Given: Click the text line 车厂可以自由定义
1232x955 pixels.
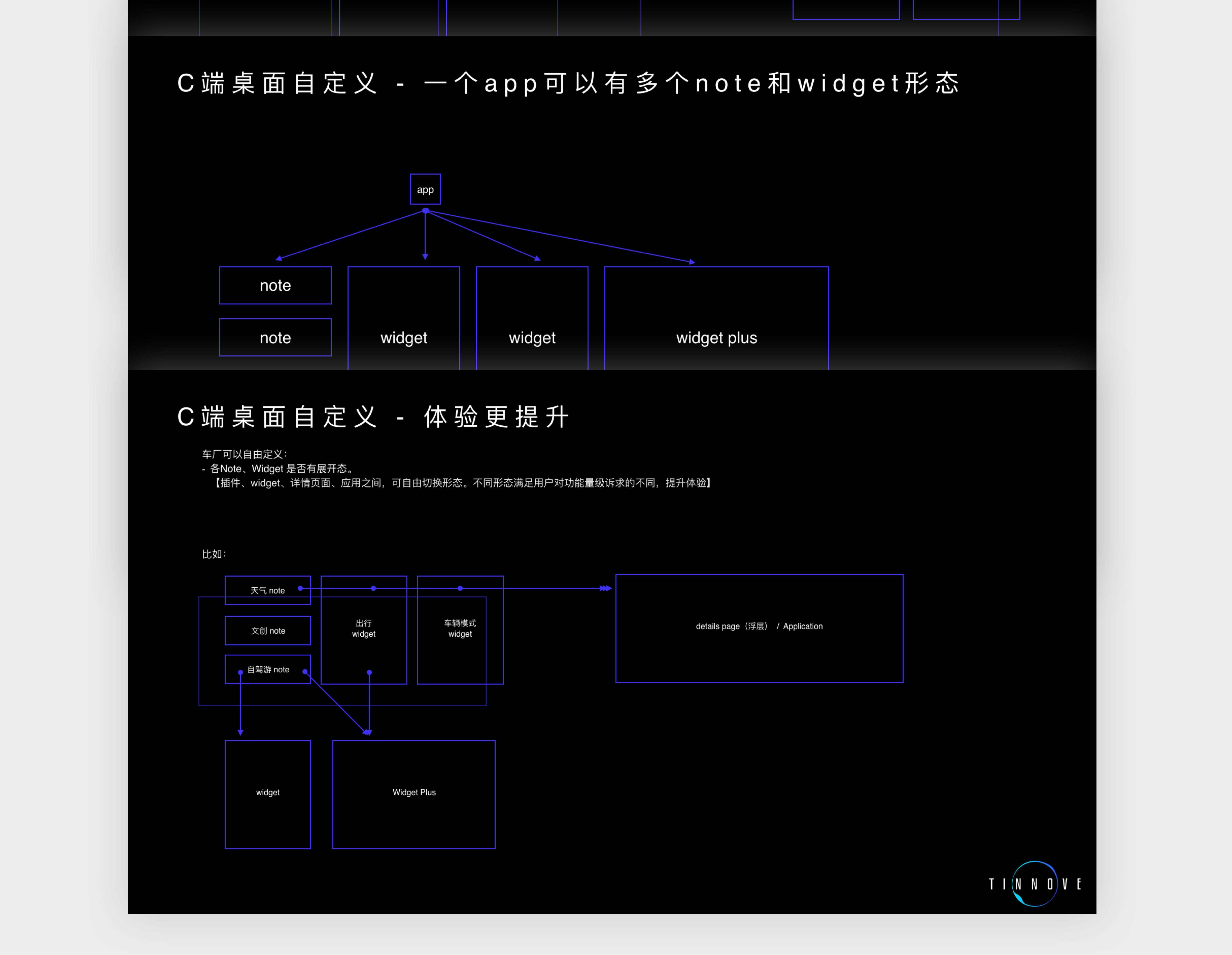Looking at the screenshot, I should pyautogui.click(x=245, y=454).
